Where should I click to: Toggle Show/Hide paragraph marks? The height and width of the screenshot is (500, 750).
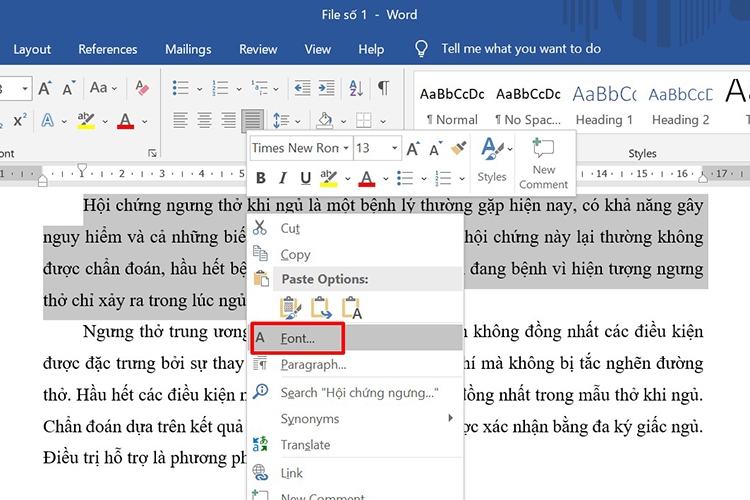click(x=383, y=88)
